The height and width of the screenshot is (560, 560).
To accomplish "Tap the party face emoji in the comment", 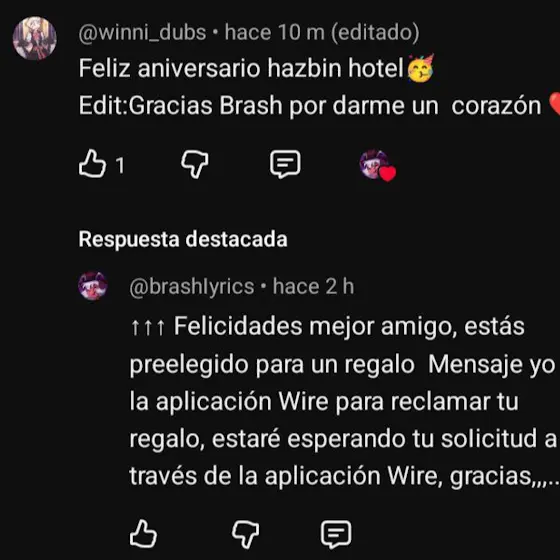I will tap(420, 68).
